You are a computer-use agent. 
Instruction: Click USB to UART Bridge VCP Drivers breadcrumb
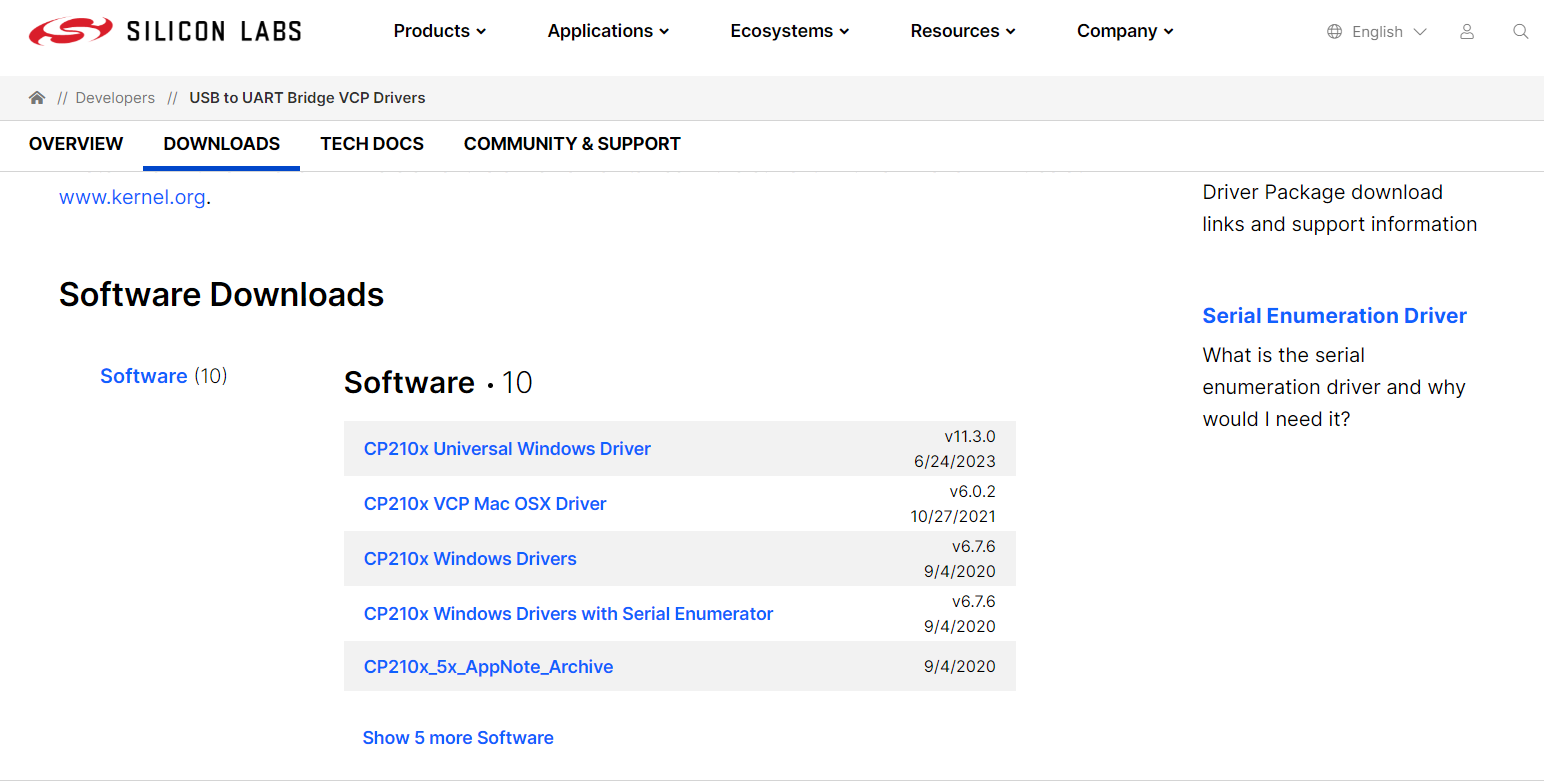pyautogui.click(x=307, y=98)
